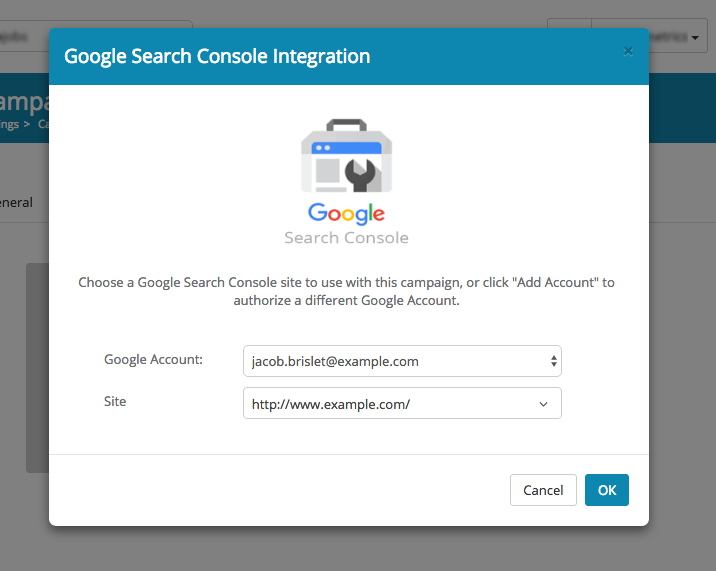716x571 pixels.
Task: Expand the Site dropdown
Action: point(402,404)
